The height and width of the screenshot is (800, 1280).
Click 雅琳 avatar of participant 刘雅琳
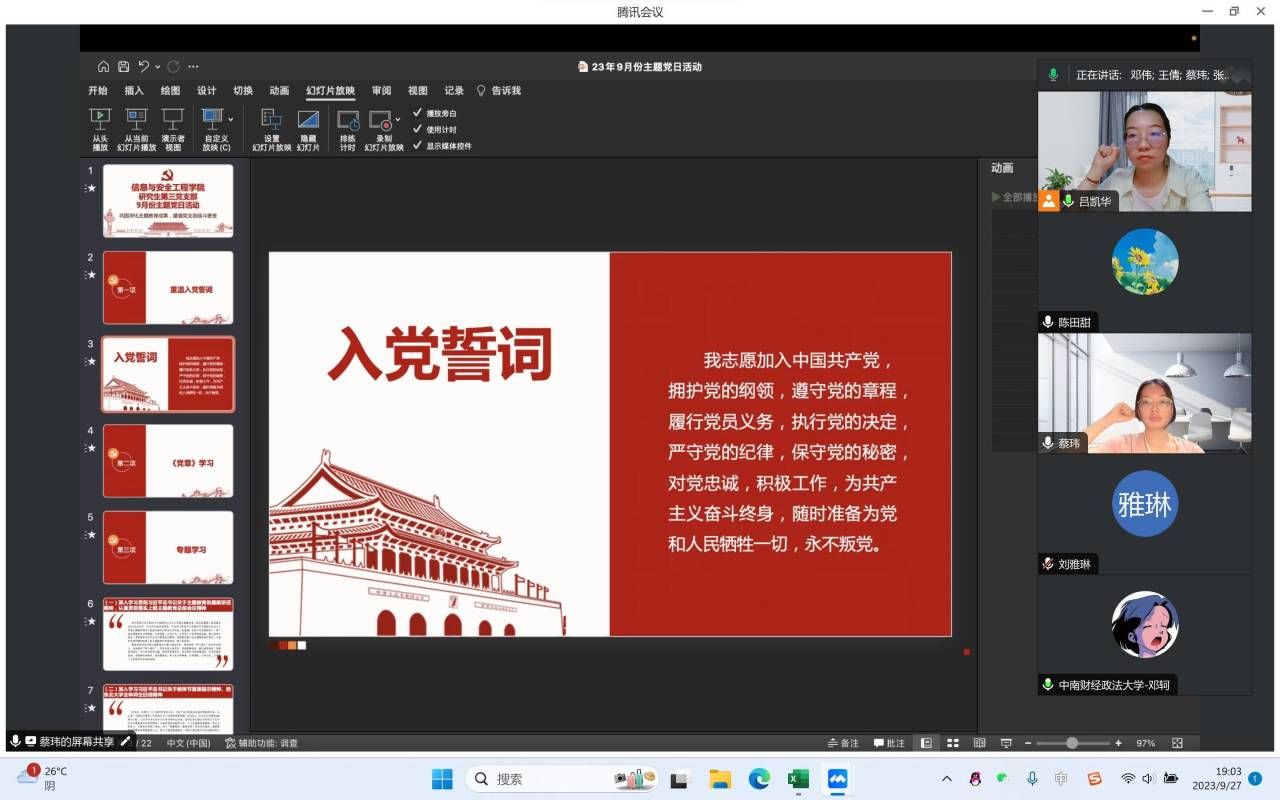(1145, 504)
